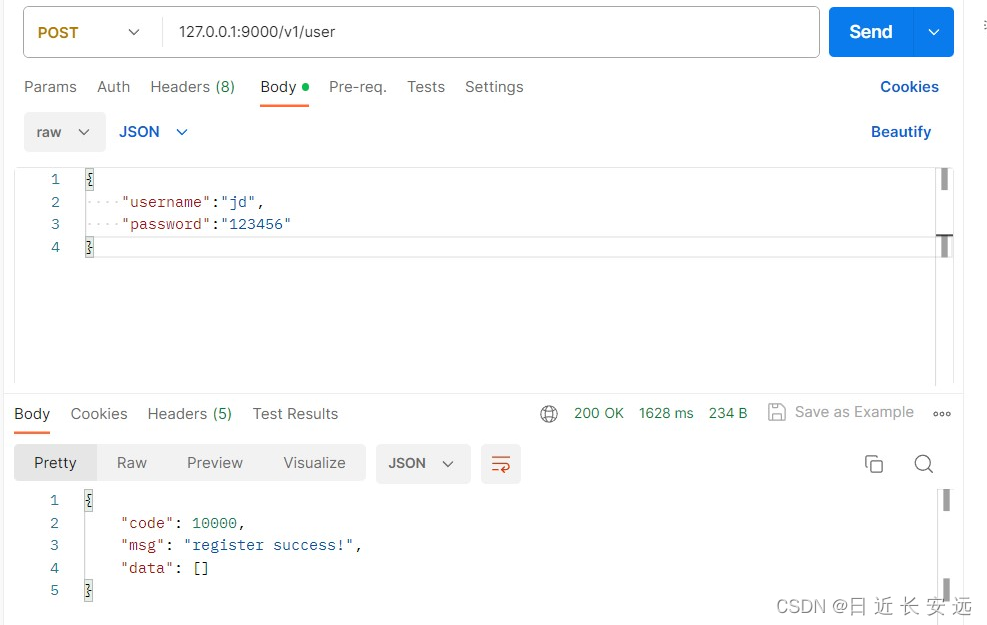The image size is (987, 625).
Task: Expand the Send button arrow options
Action: click(x=933, y=32)
